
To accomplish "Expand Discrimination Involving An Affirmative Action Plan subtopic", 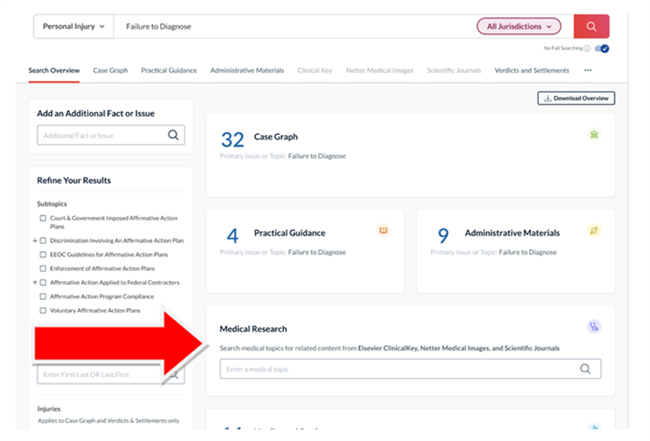I will pos(35,240).
